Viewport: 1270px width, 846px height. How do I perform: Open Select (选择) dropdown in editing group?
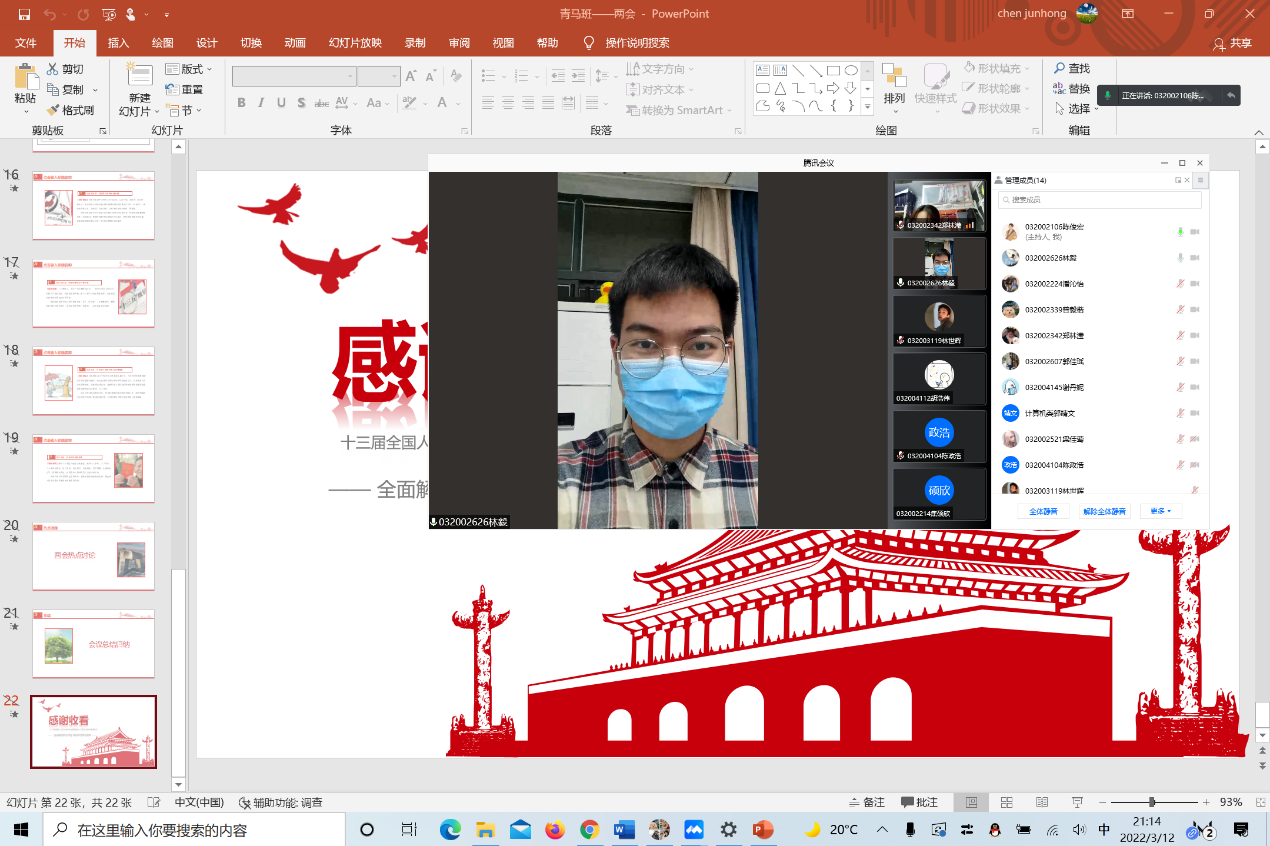[x=1076, y=108]
